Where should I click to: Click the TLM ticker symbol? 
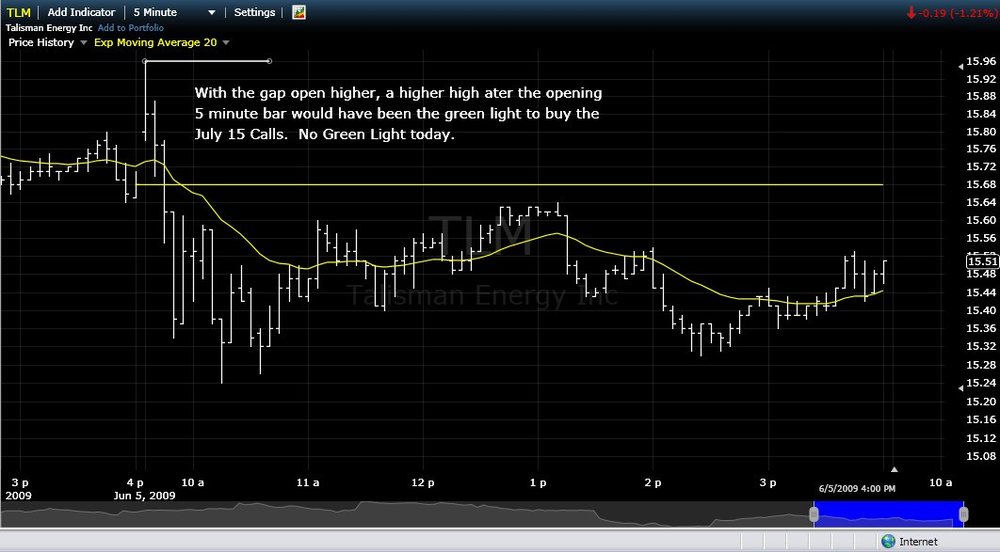(18, 12)
